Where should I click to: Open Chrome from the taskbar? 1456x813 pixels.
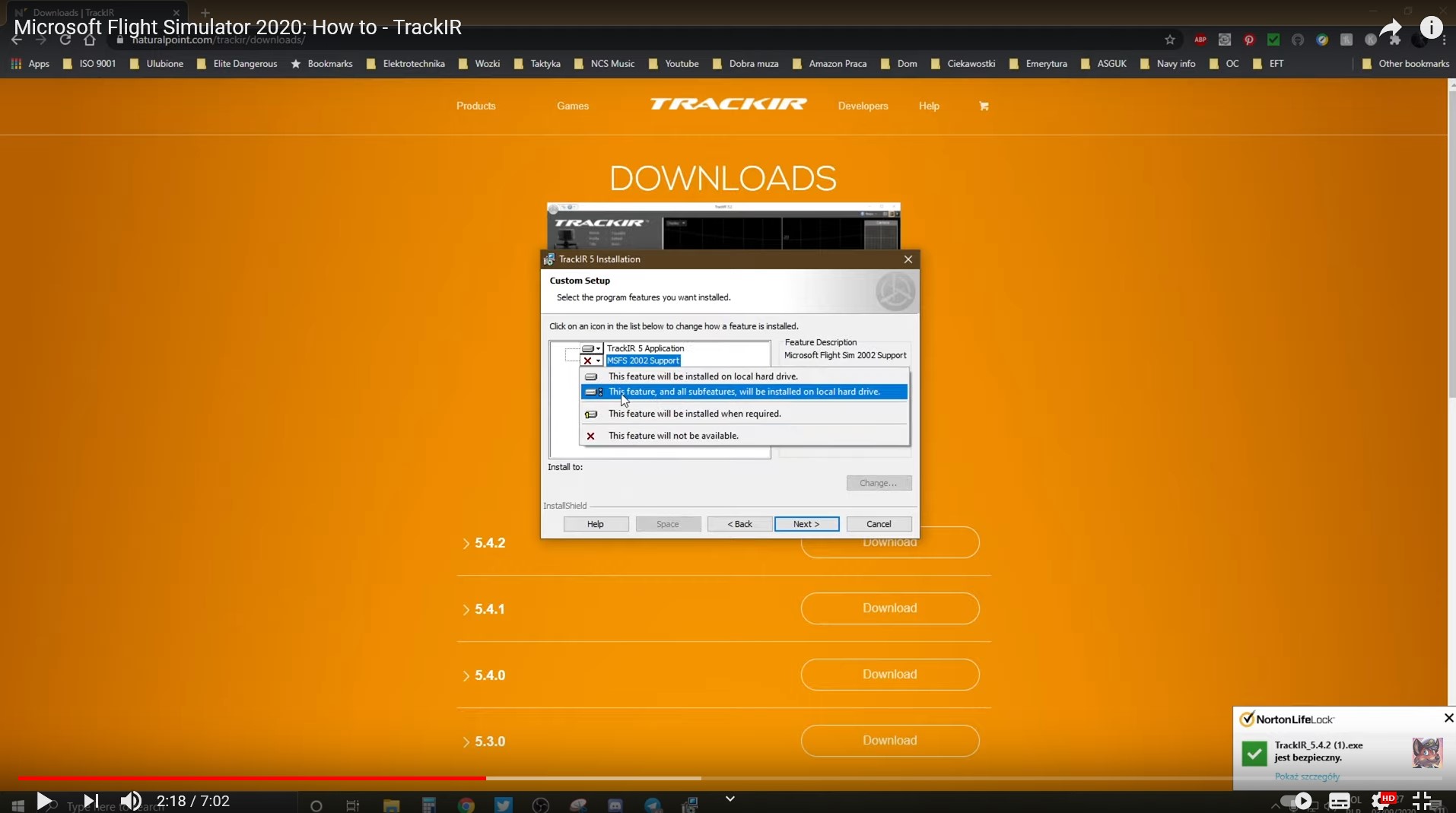click(466, 805)
